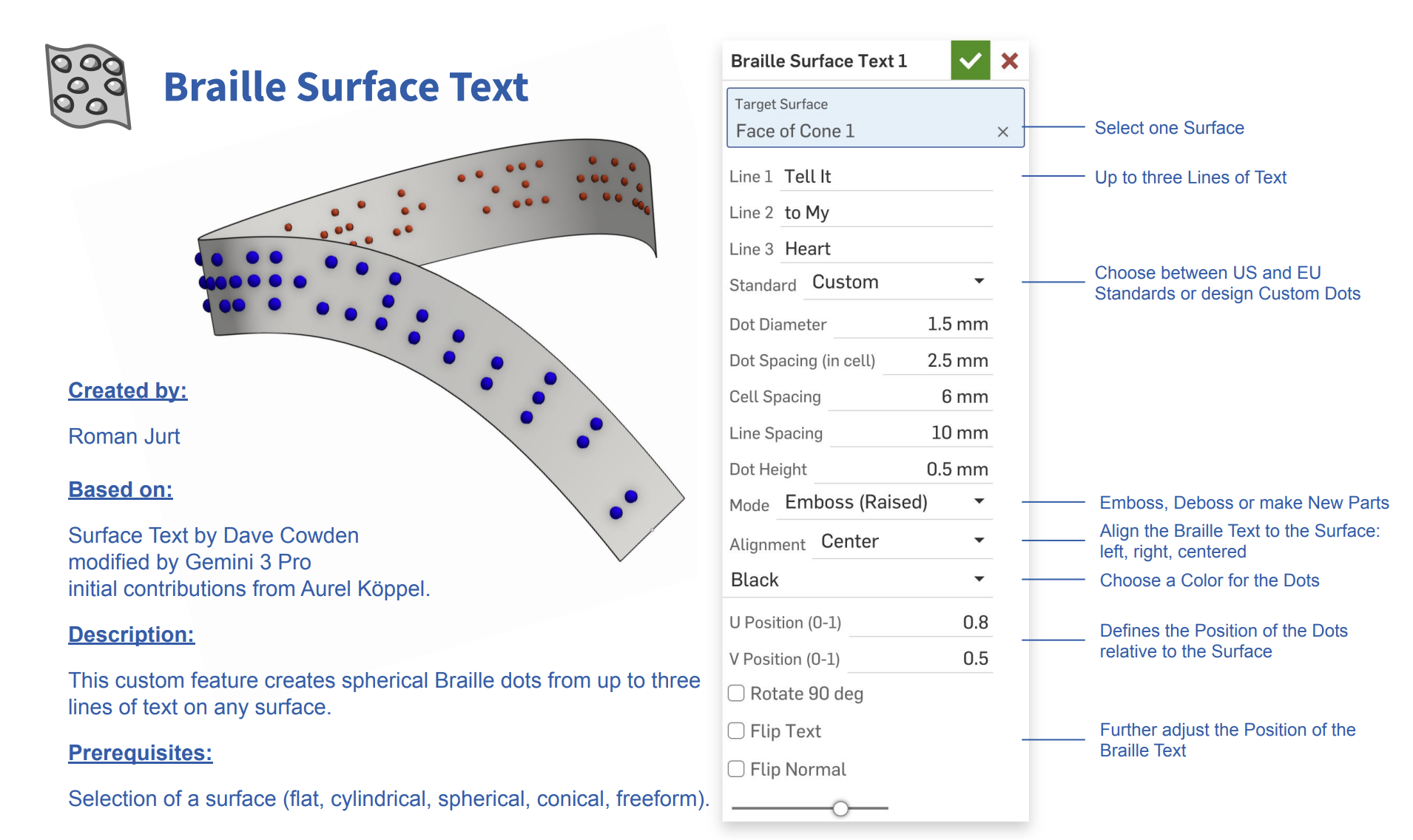Edit the Line 3 field containing Heart

(886, 249)
